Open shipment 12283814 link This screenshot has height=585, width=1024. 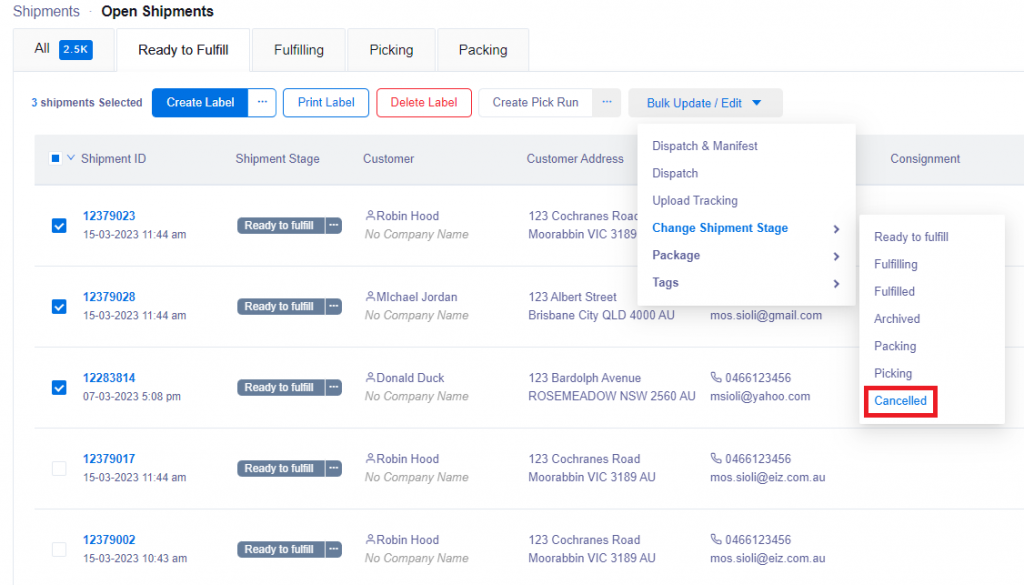pos(109,377)
